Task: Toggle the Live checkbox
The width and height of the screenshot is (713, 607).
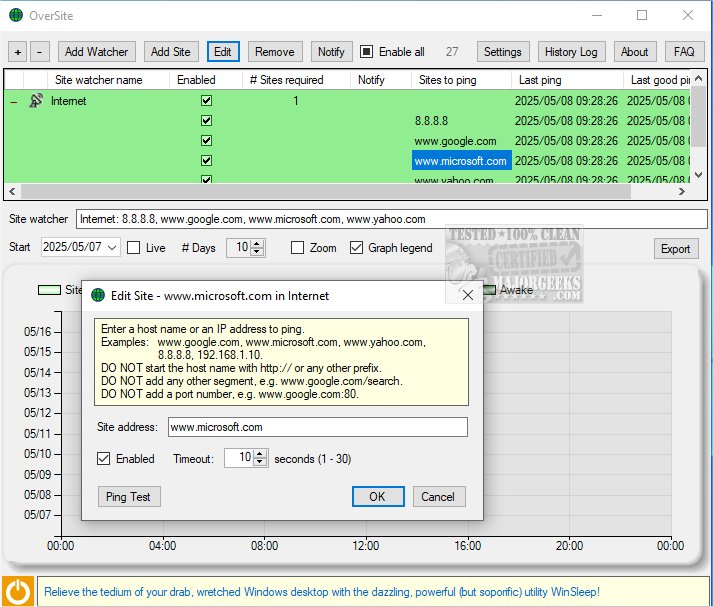Action: pos(133,248)
